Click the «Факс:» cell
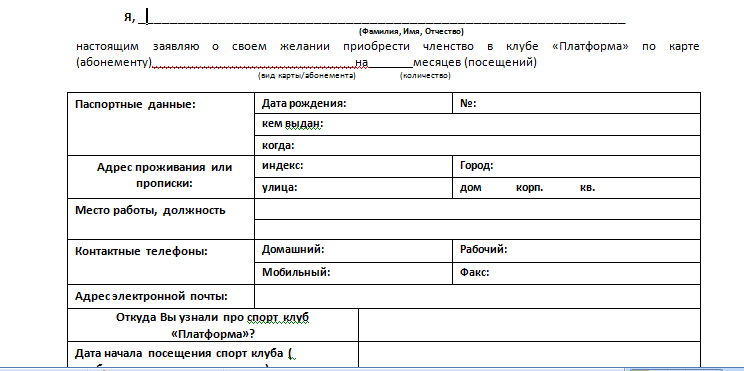The width and height of the screenshot is (744, 371). pos(577,273)
